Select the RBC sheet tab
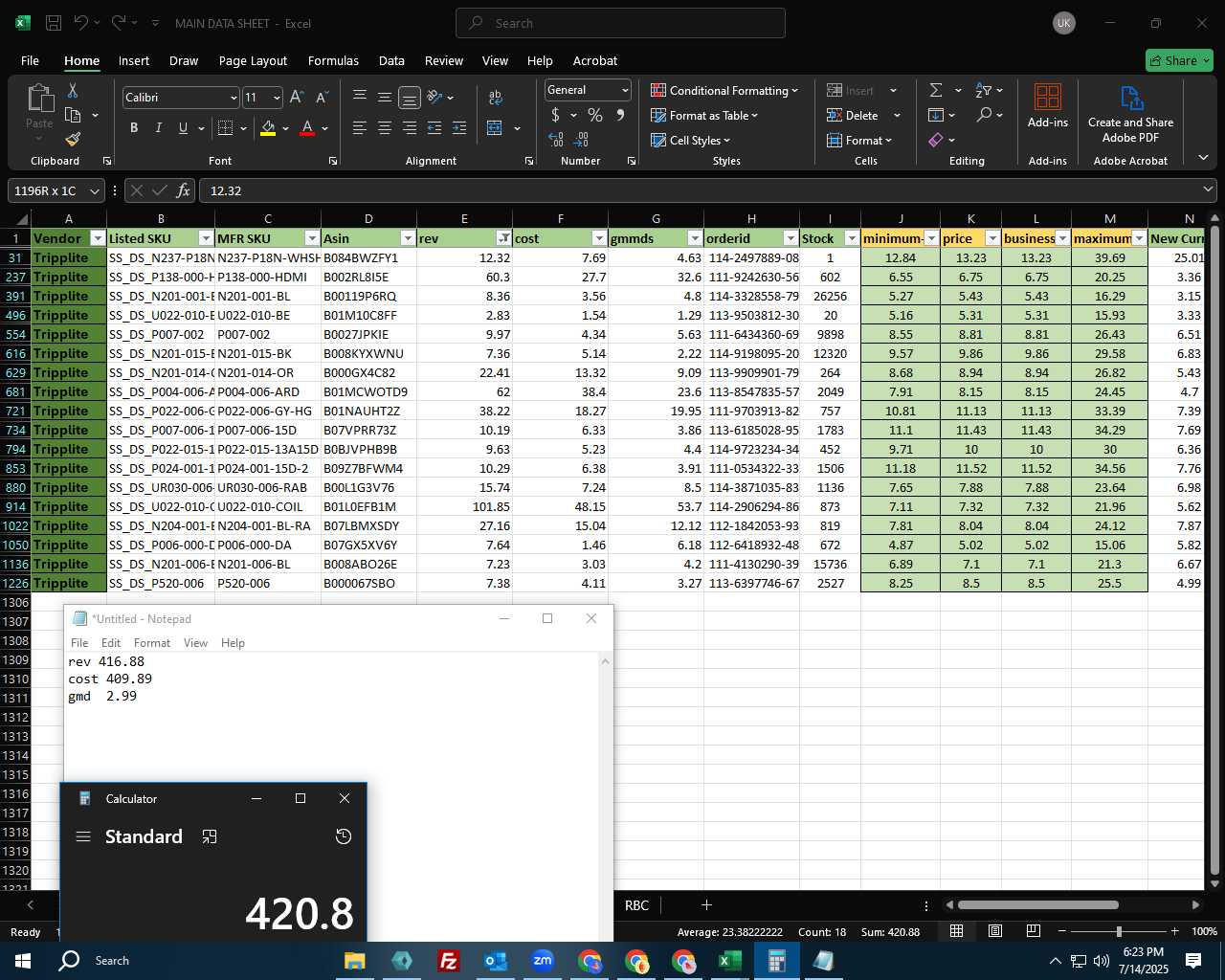Screen dimensions: 1225x980 (x=636, y=904)
